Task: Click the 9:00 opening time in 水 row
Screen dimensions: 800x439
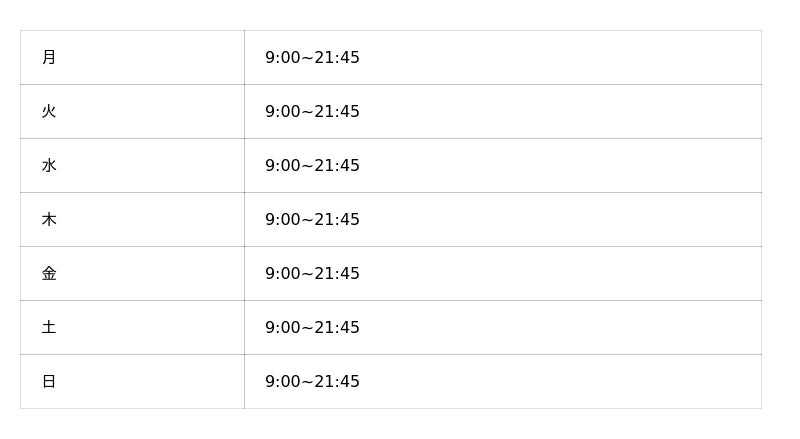Action: point(282,166)
